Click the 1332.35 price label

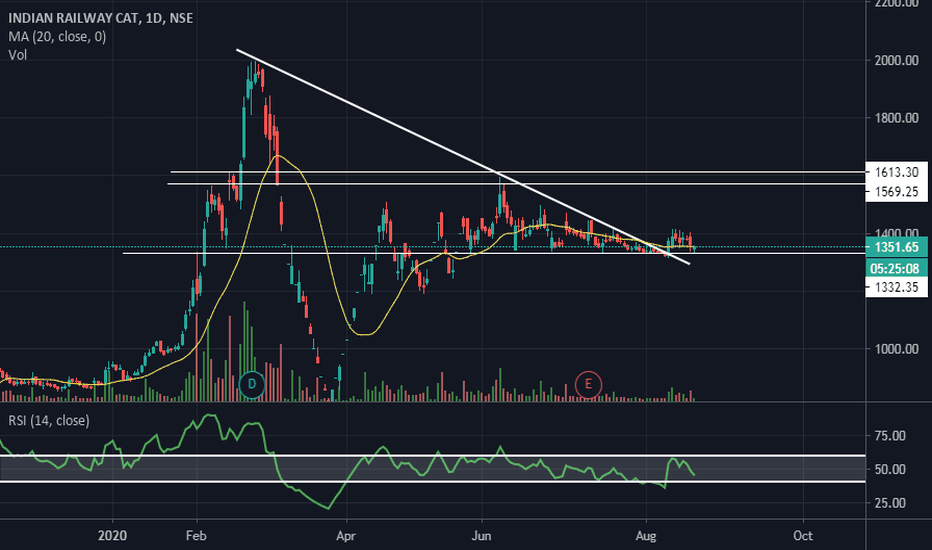click(896, 287)
